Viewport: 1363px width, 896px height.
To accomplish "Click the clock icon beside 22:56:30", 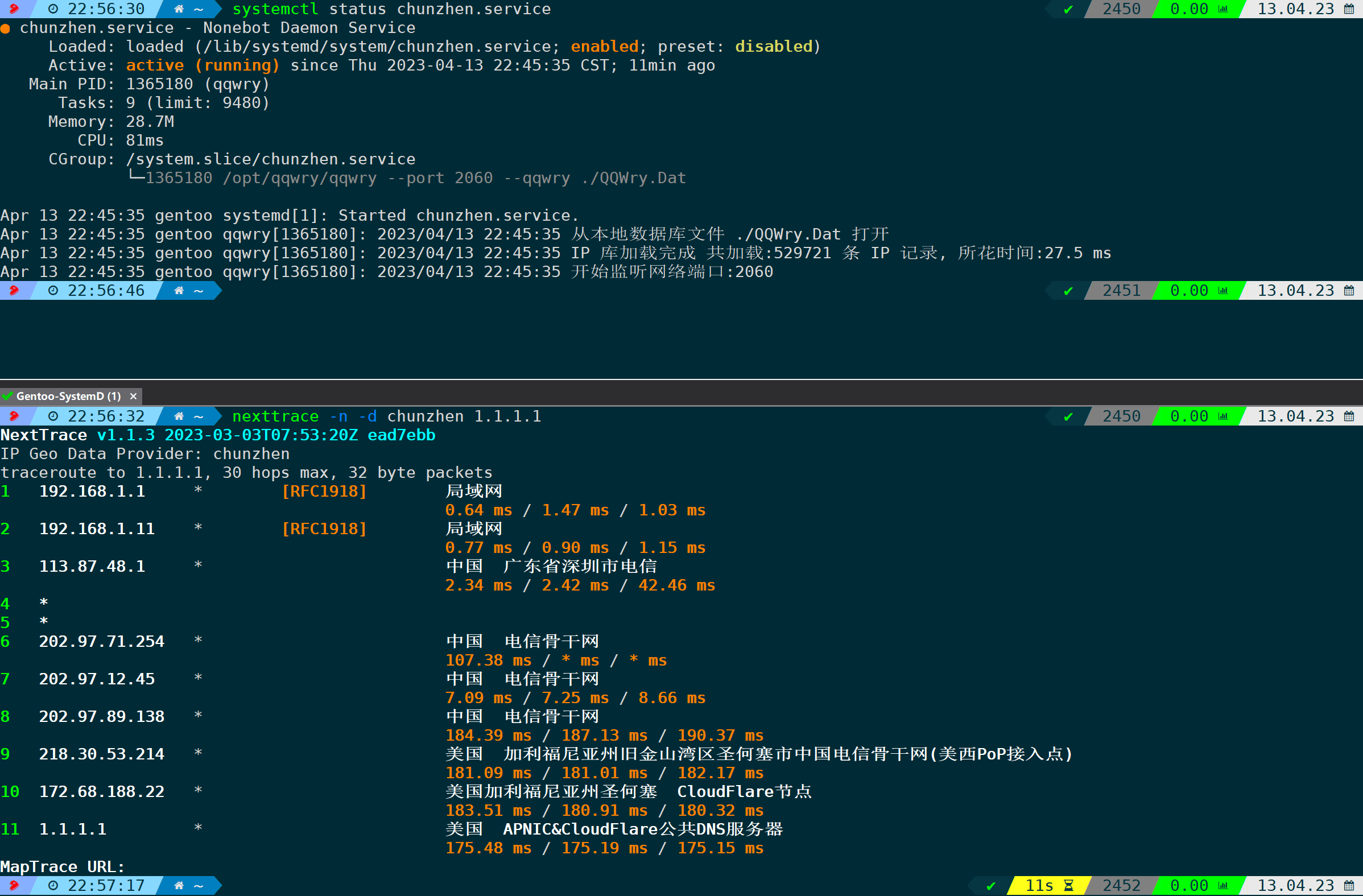I will pos(53,9).
